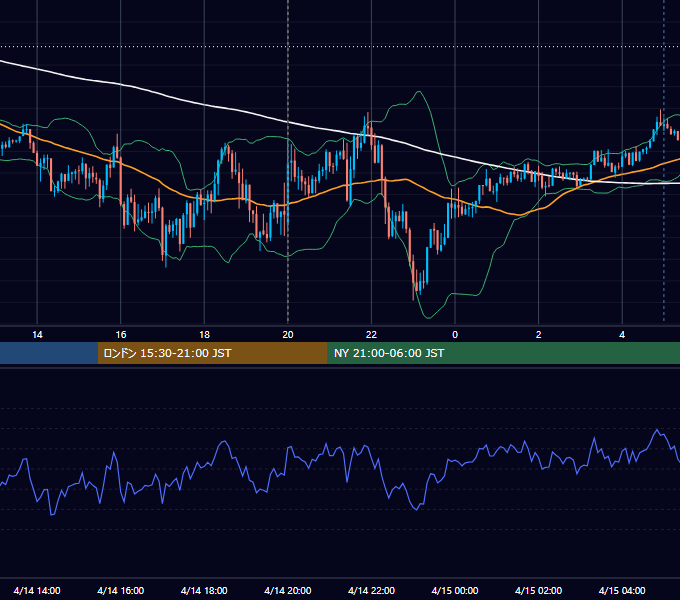The image size is (680, 600).
Task: Click the 2 hour label on price chart axis
Action: pyautogui.click(x=538, y=335)
